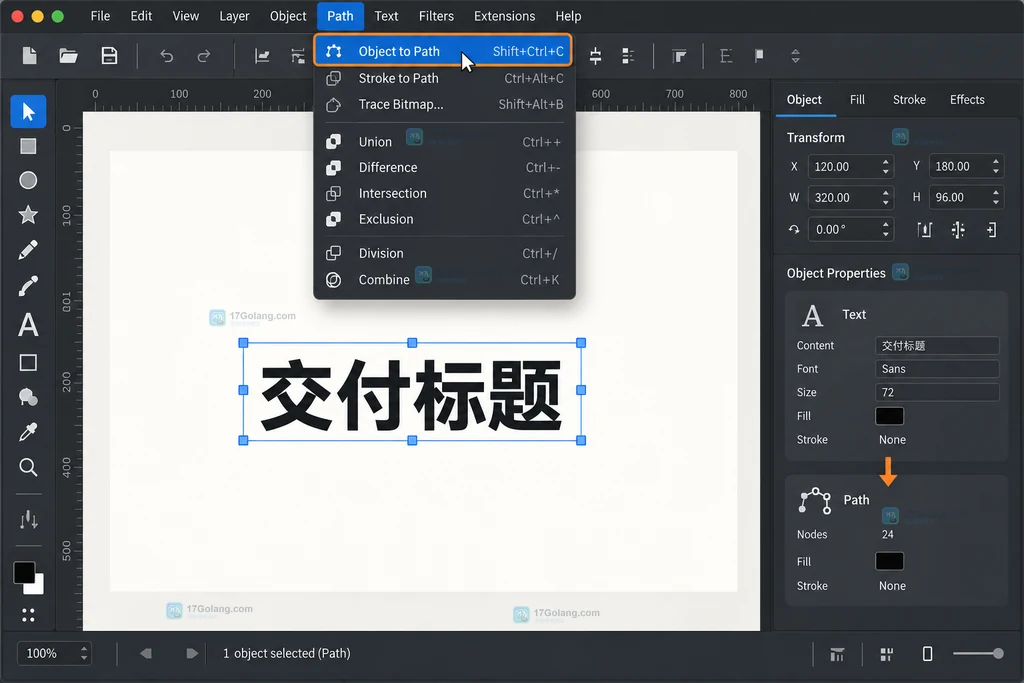
Task: Click the rotation reset icon in Transform
Action: click(x=793, y=230)
